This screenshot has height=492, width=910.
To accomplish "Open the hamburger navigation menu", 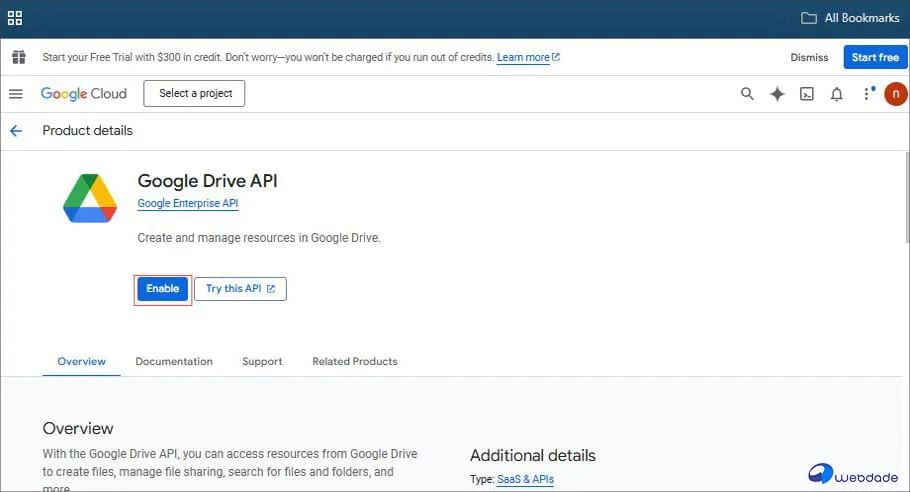I will coord(16,94).
